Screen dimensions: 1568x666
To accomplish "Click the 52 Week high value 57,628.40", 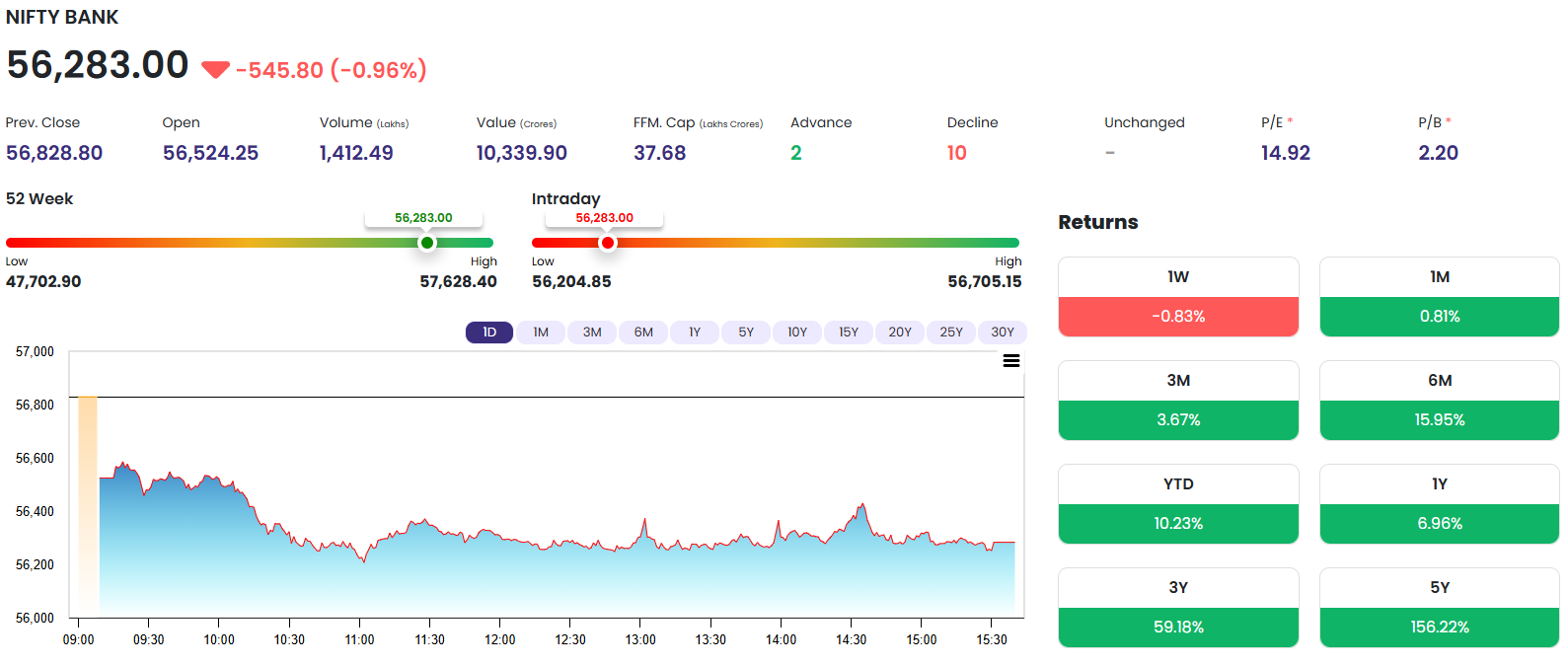I will [458, 281].
